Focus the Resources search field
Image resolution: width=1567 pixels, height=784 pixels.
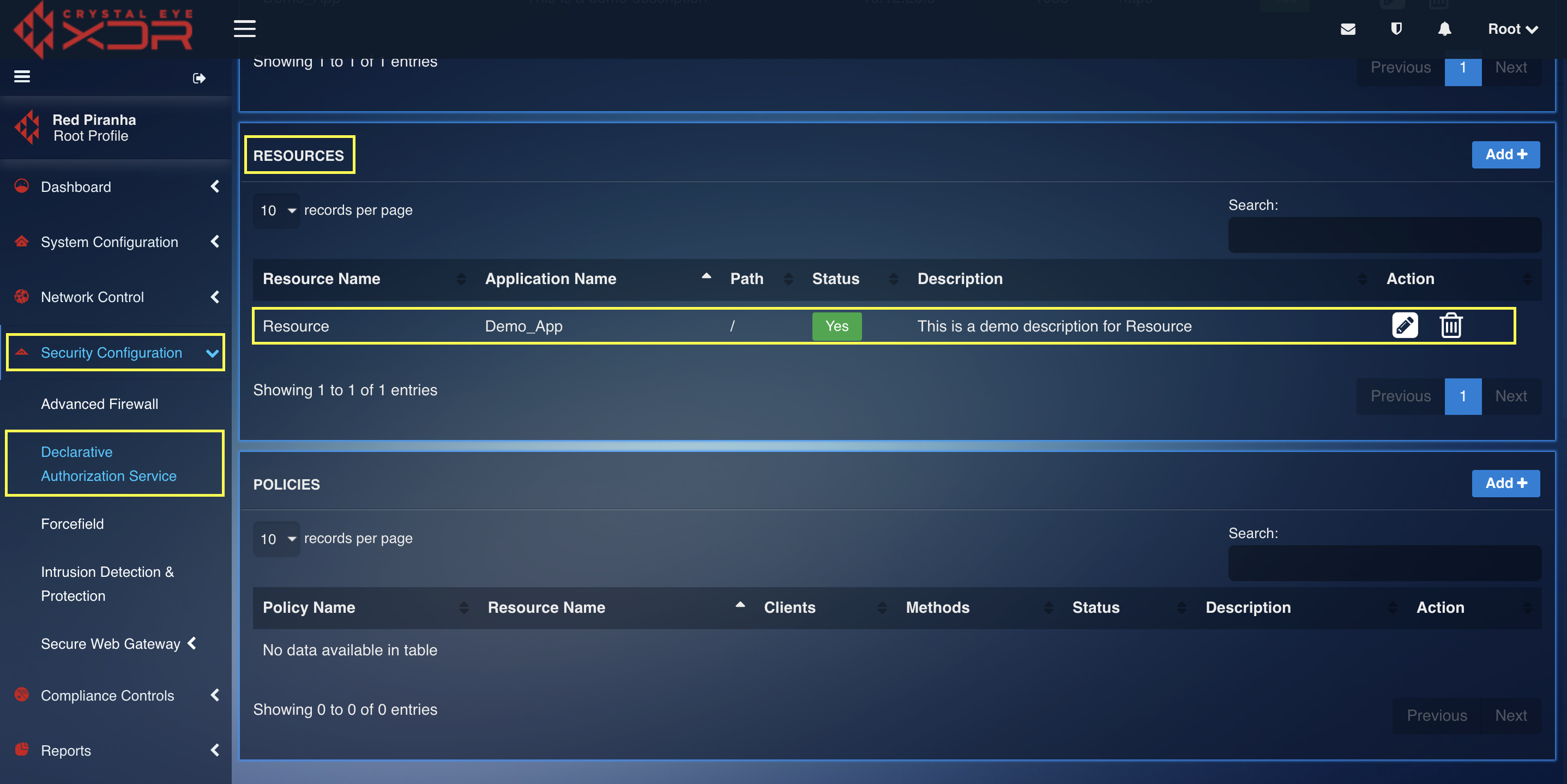[1384, 235]
